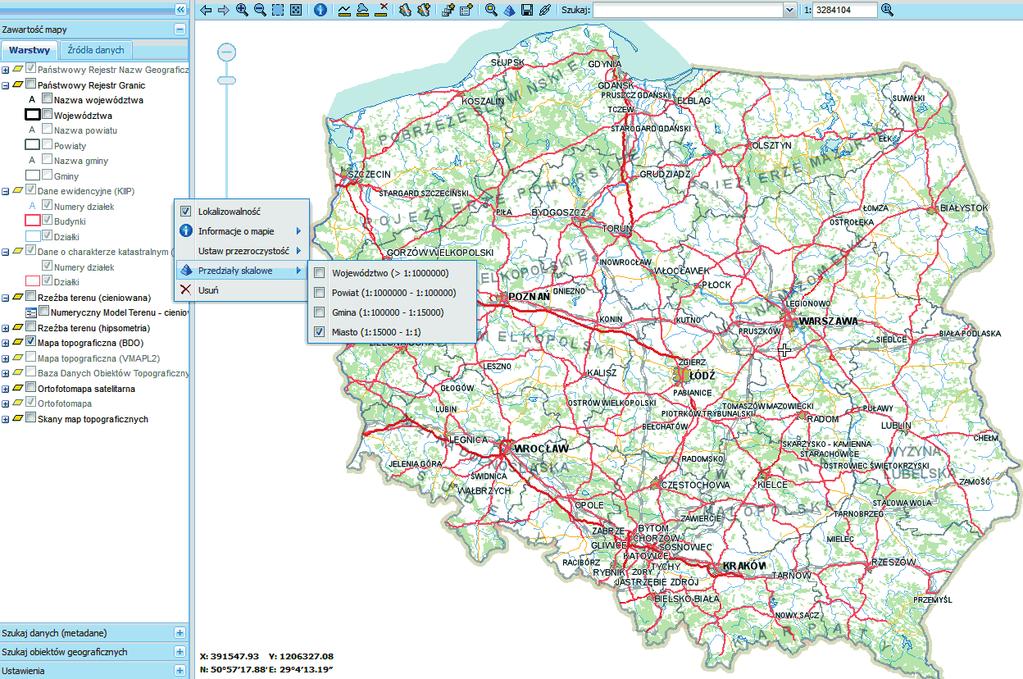This screenshot has height=679, width=1023.
Task: Click Budynki red outline legend swatch
Action: point(32,221)
